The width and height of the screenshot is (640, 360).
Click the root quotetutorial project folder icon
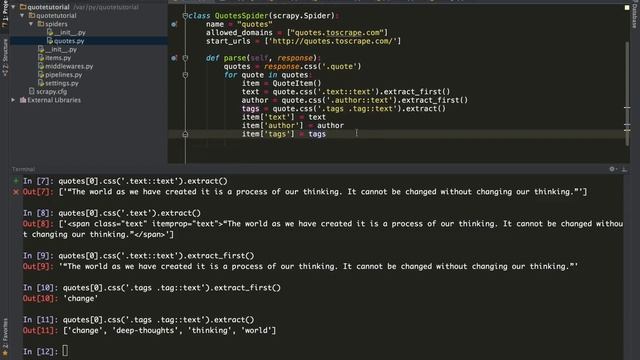click(23, 7)
